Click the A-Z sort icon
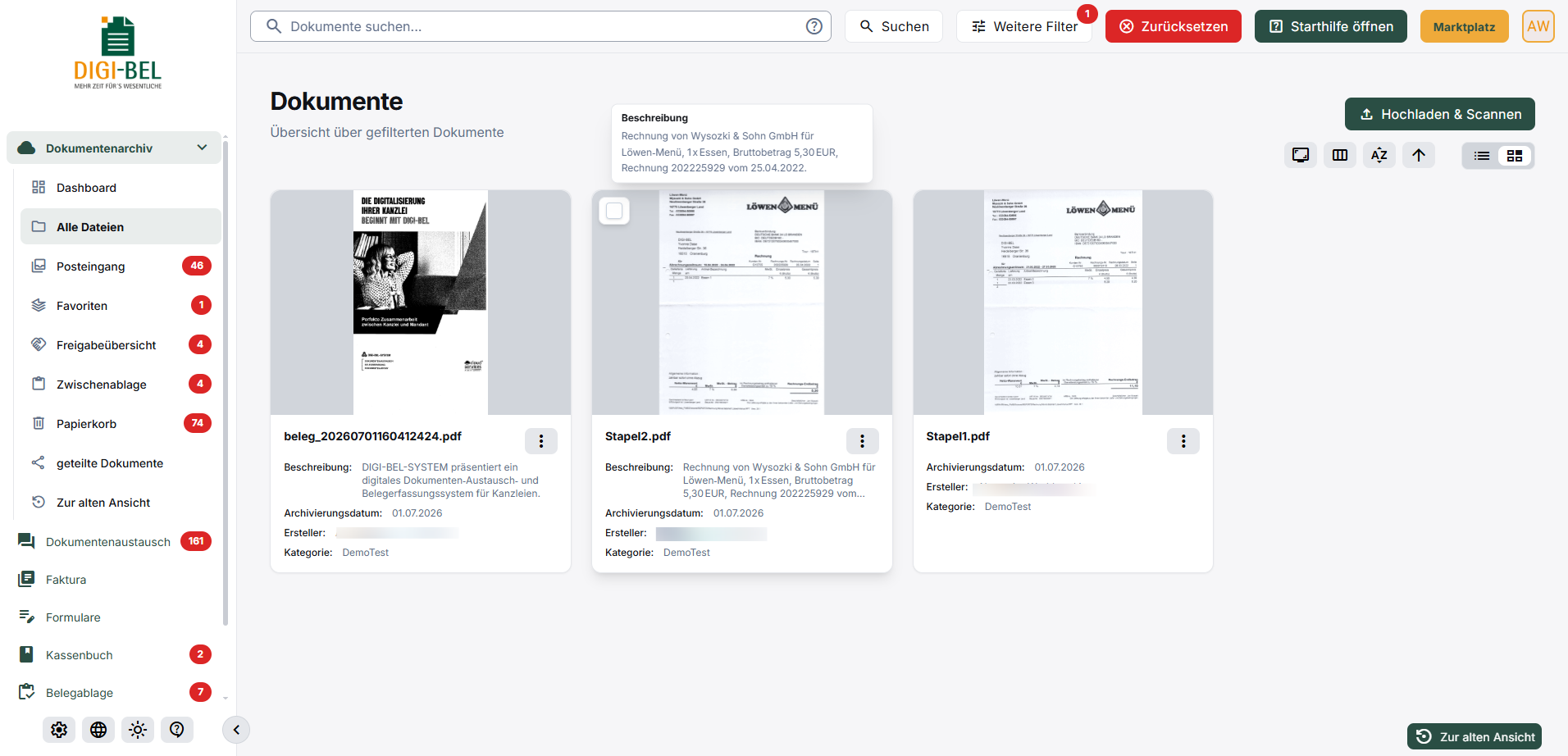This screenshot has width=1568, height=756. click(x=1379, y=155)
